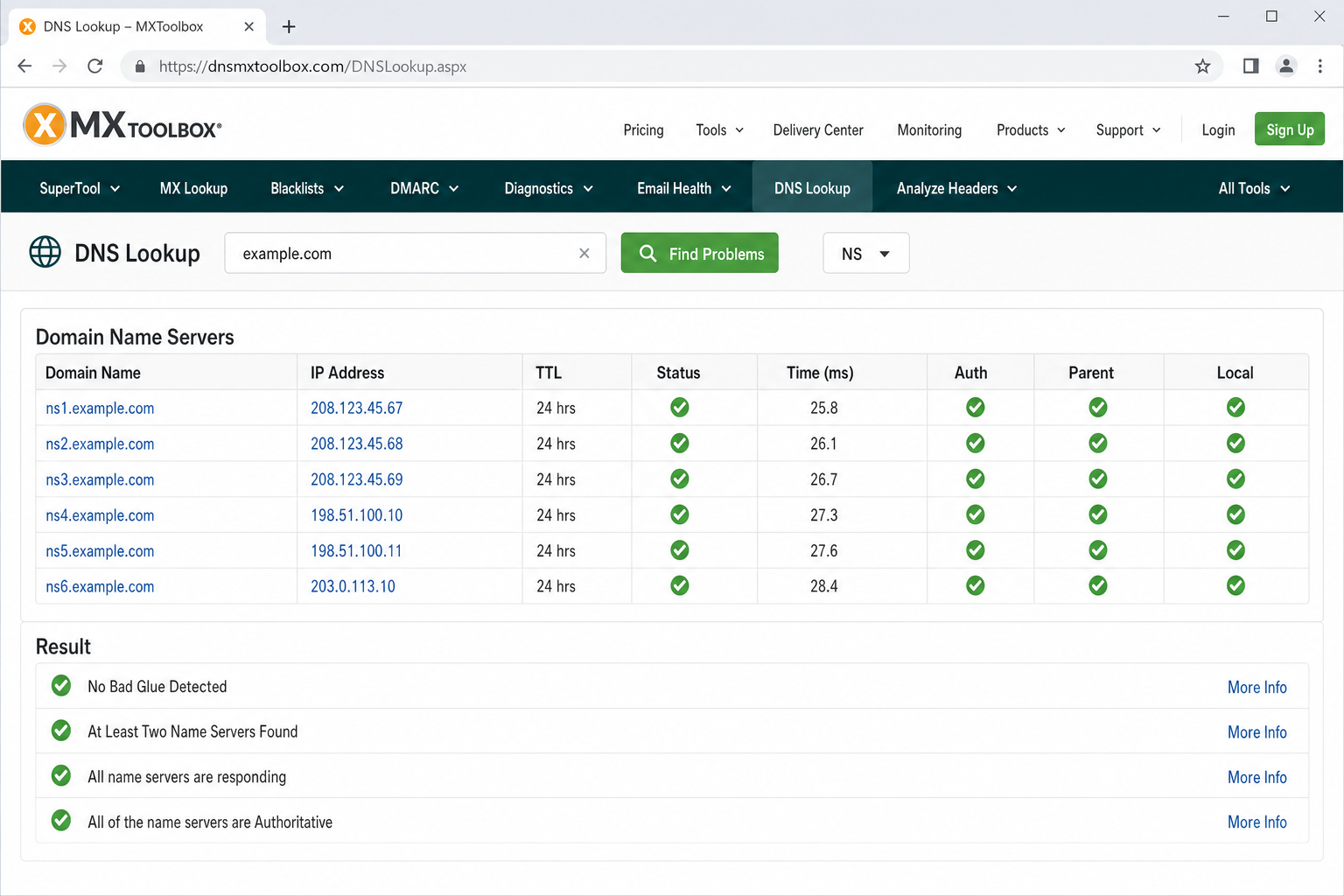Click the check icon beside At Least Two Name Servers
Screen dimensions: 1344x896
pos(61,730)
